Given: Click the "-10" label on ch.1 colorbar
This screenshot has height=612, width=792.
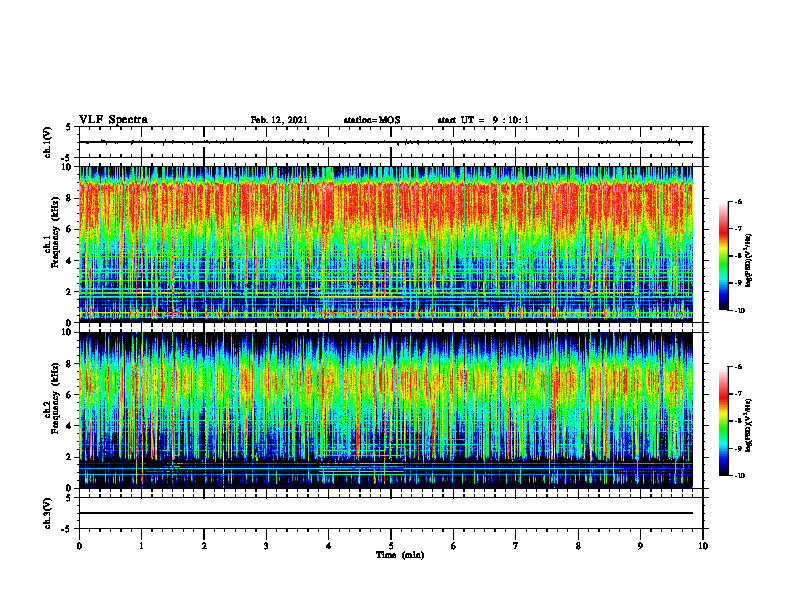Looking at the screenshot, I should [739, 311].
